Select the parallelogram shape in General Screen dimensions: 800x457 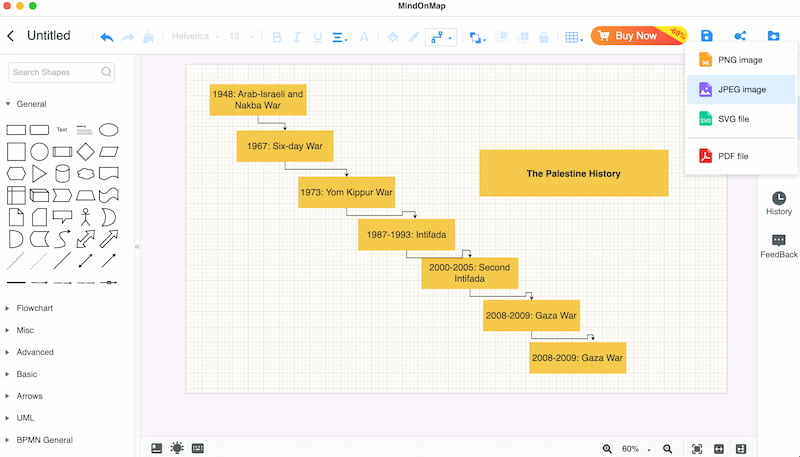click(108, 151)
